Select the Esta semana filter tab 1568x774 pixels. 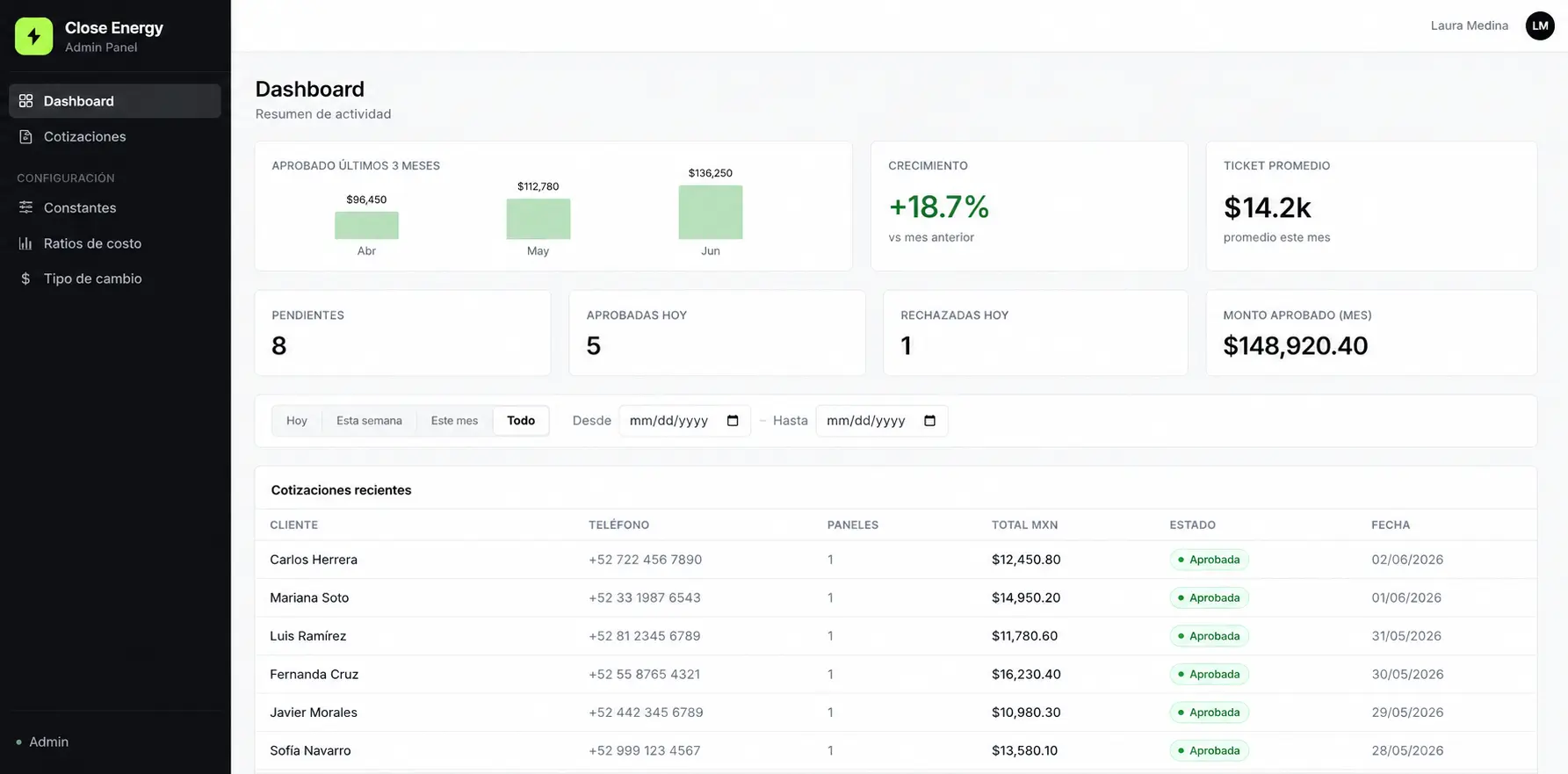click(369, 421)
